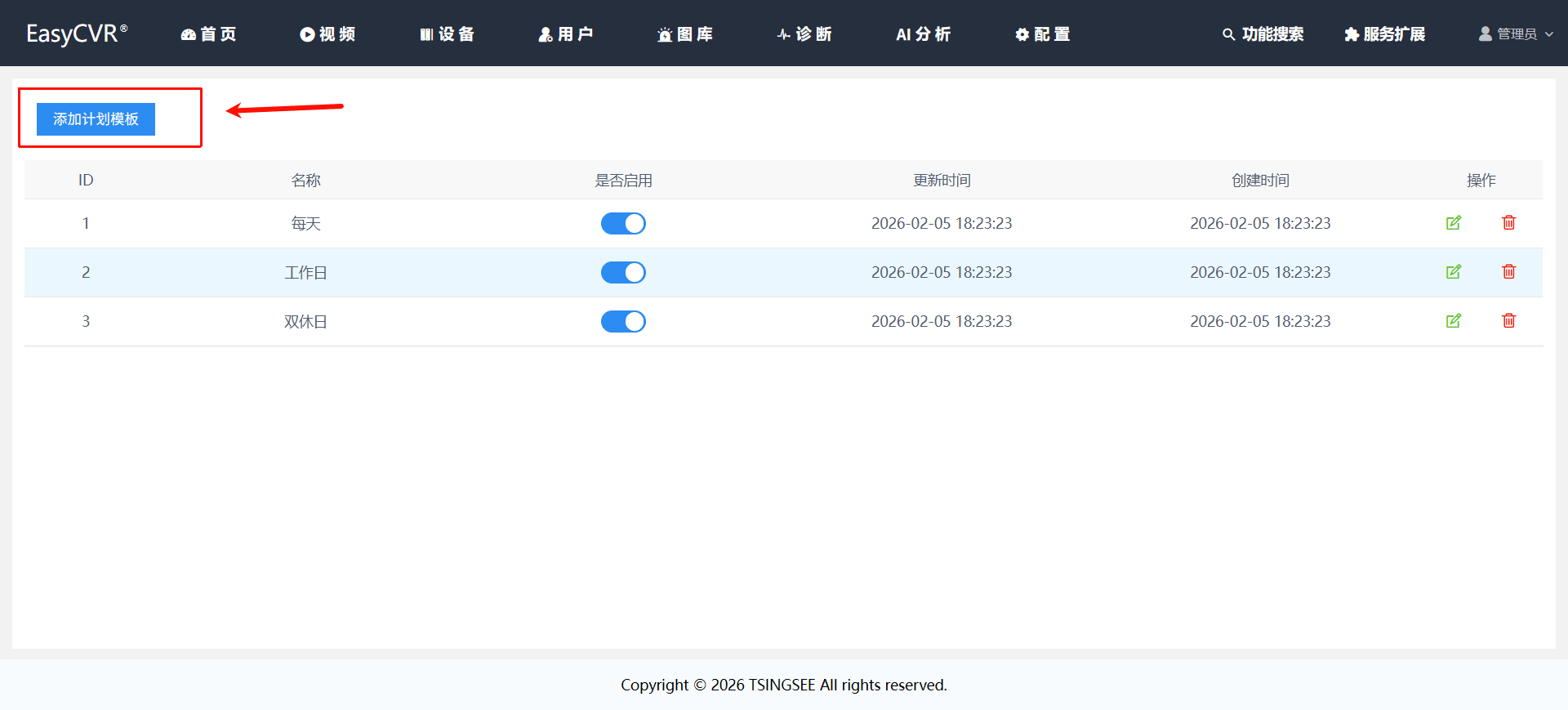Edit the 每天 plan template
Screen dimensions: 1568x710
click(1453, 223)
